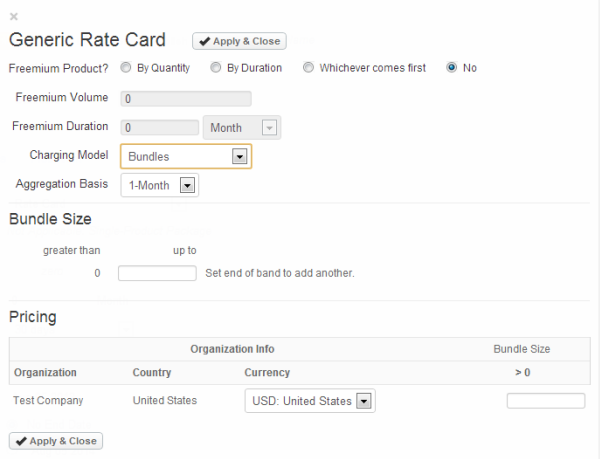Click the Freemium Volume input field
The image size is (600, 459).
point(185,99)
